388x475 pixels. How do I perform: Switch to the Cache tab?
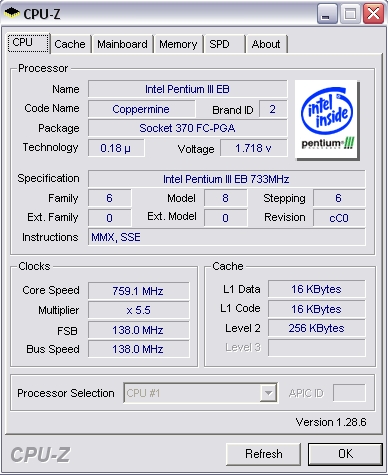[70, 44]
